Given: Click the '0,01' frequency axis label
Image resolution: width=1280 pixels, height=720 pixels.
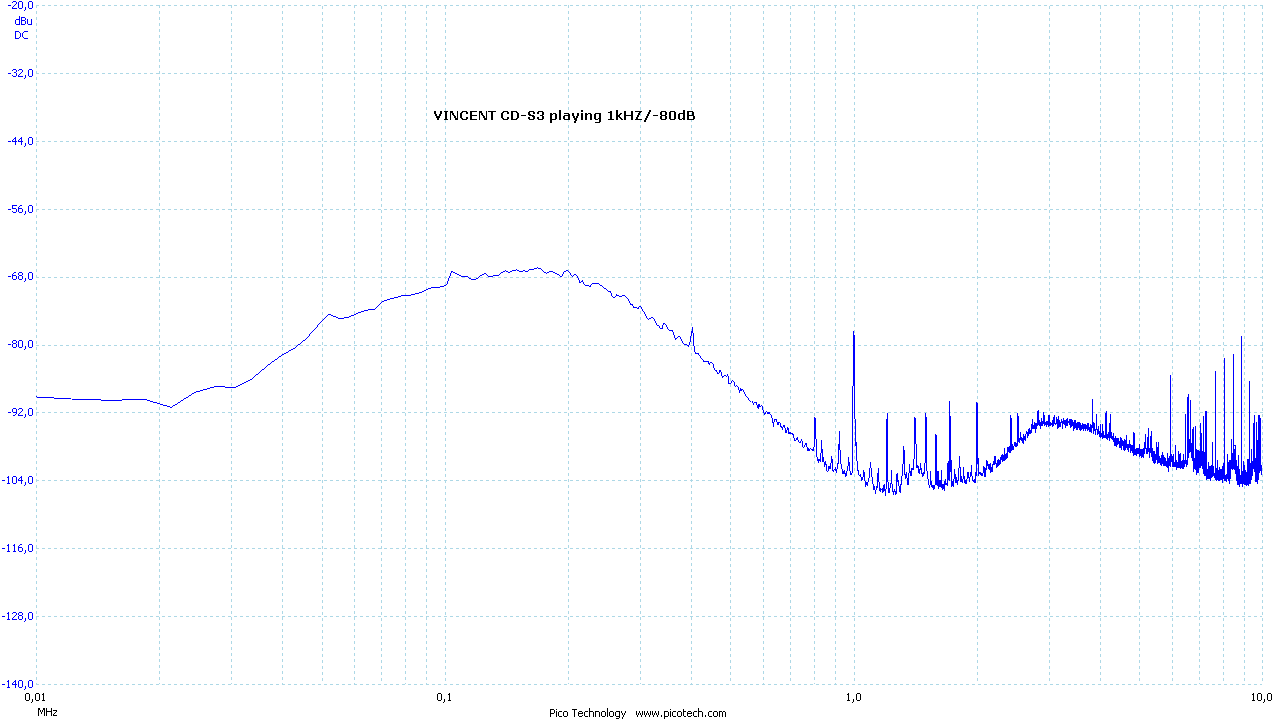Looking at the screenshot, I should [35, 696].
